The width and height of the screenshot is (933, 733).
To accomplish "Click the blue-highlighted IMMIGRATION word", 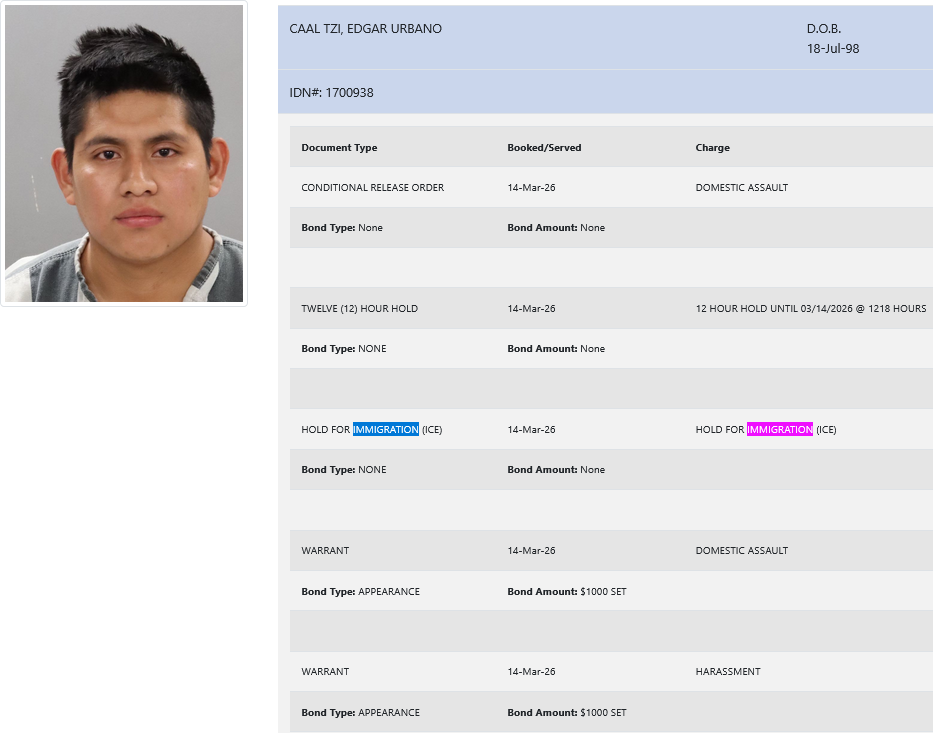I will point(385,430).
